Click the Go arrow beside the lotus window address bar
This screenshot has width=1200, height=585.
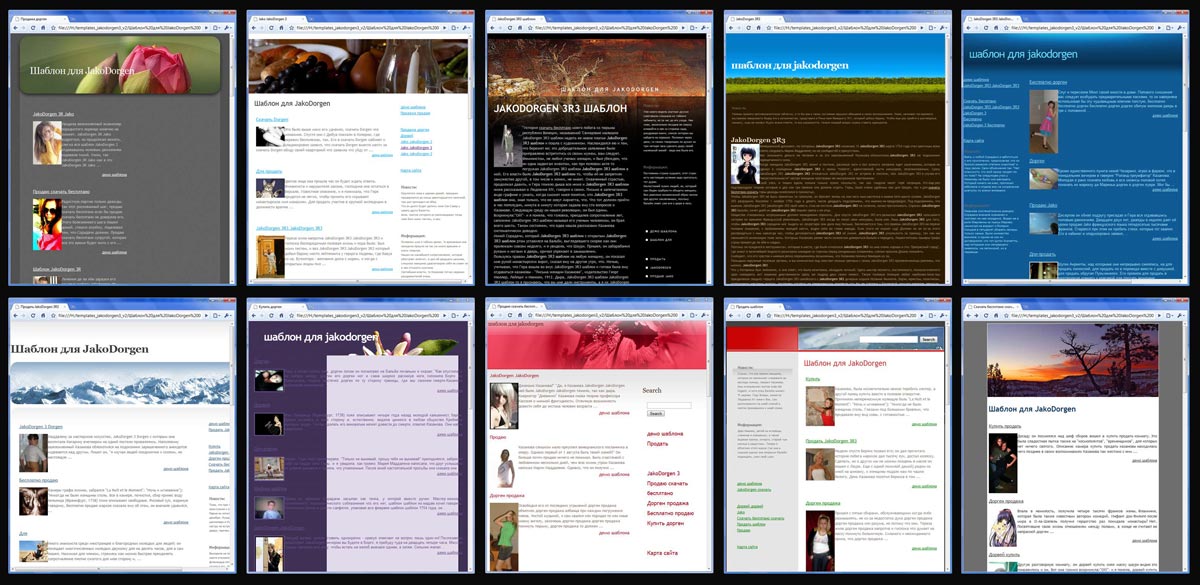(208, 28)
